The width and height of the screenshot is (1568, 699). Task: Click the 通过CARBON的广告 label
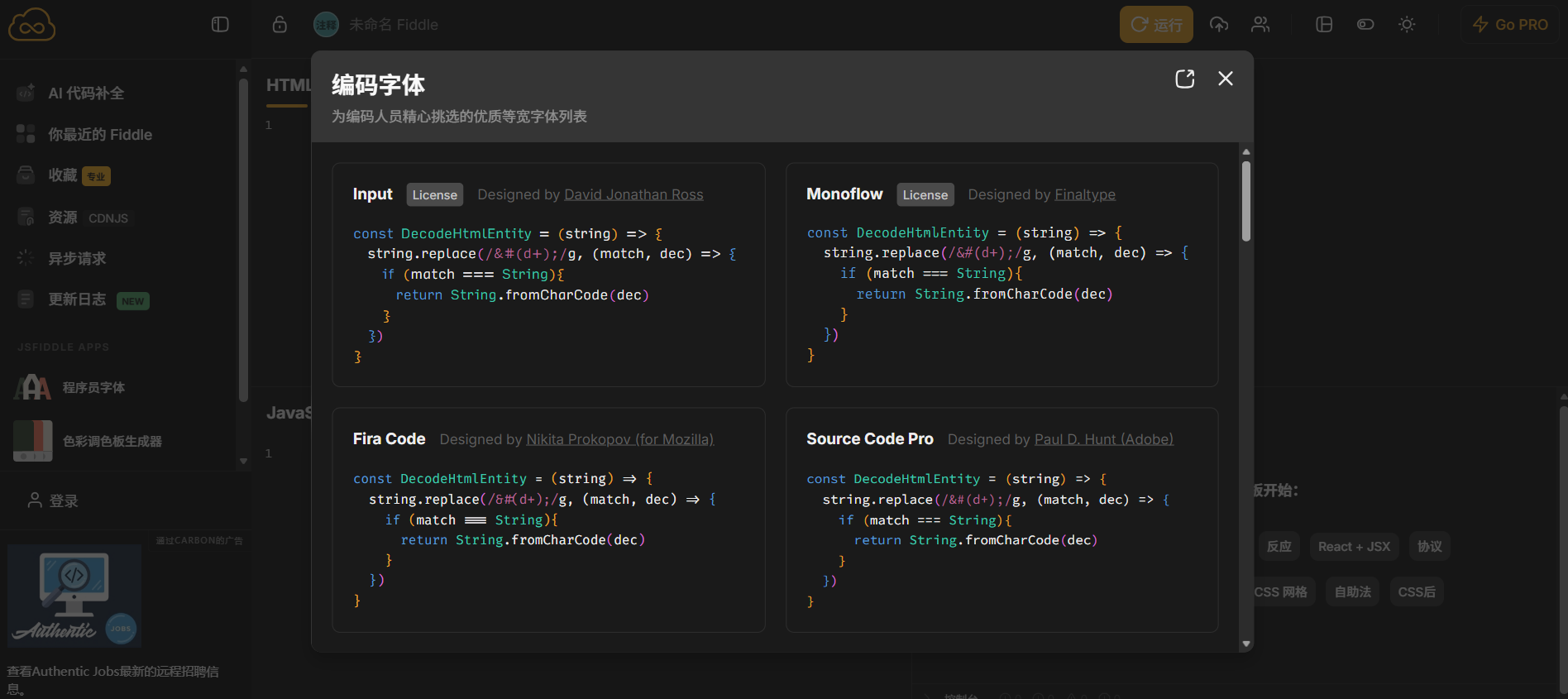pyautogui.click(x=199, y=540)
